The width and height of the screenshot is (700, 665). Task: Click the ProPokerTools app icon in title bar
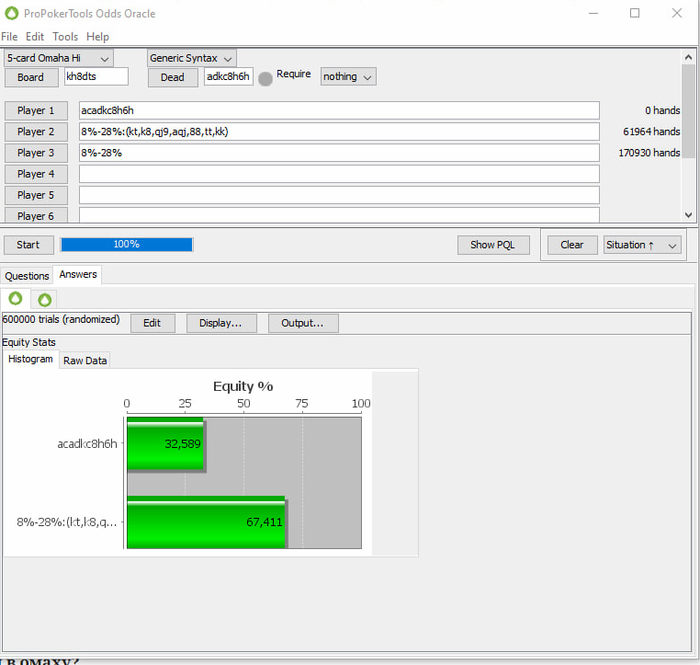12,13
